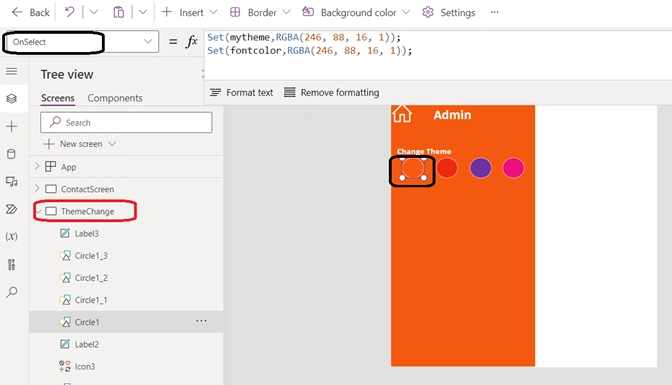Select Circle1 in the tree
This screenshot has width=672, height=385.
click(87, 322)
